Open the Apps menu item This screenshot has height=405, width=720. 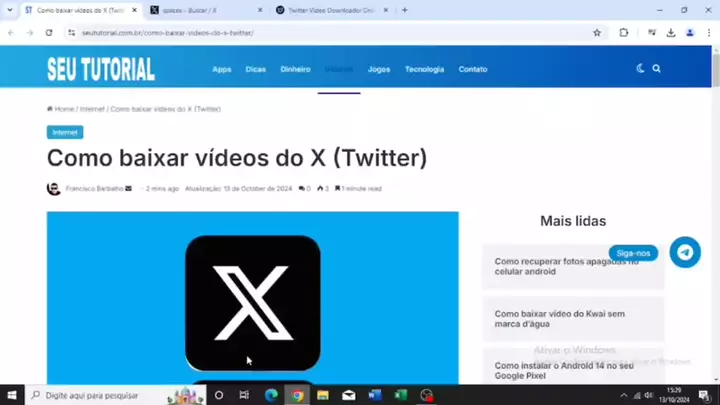point(222,69)
